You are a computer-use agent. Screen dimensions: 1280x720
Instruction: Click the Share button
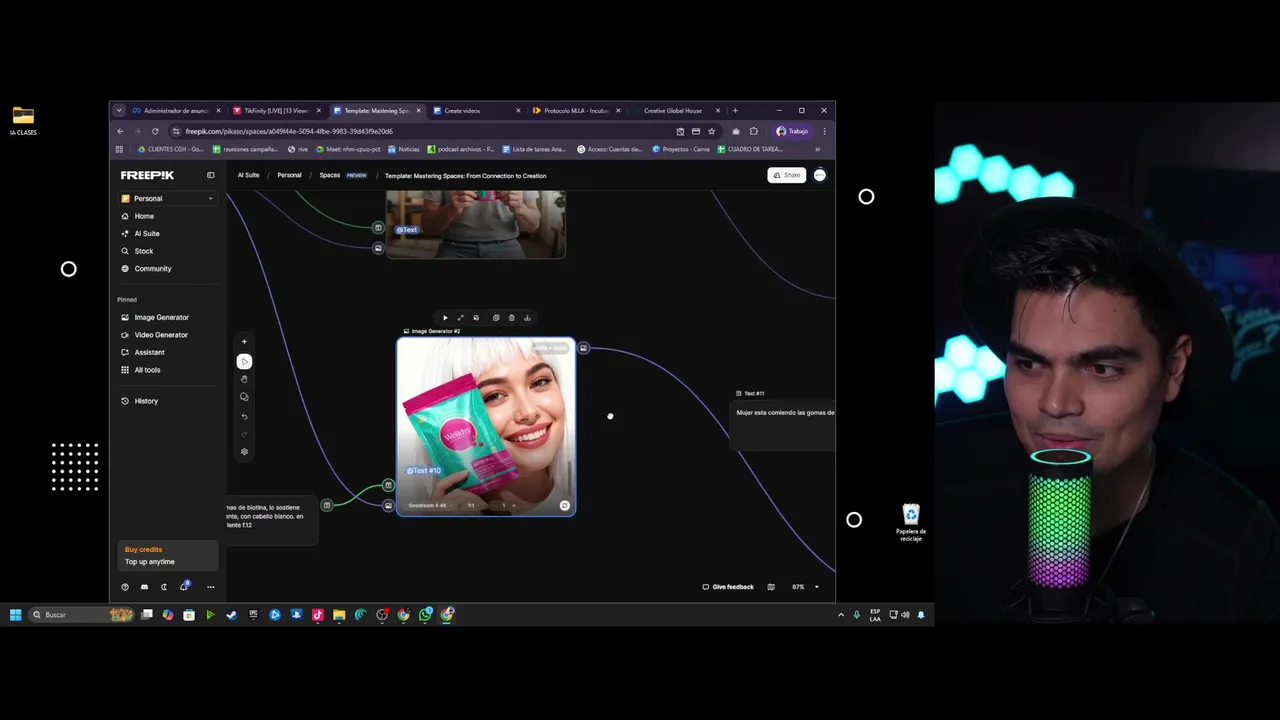(787, 175)
